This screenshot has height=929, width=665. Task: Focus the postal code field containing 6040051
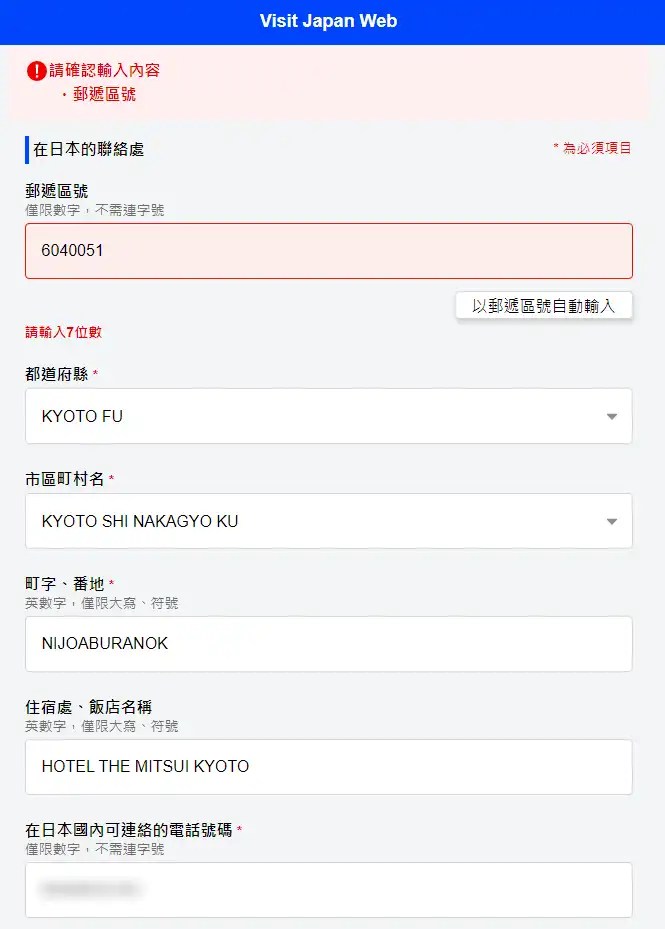pyautogui.click(x=329, y=251)
